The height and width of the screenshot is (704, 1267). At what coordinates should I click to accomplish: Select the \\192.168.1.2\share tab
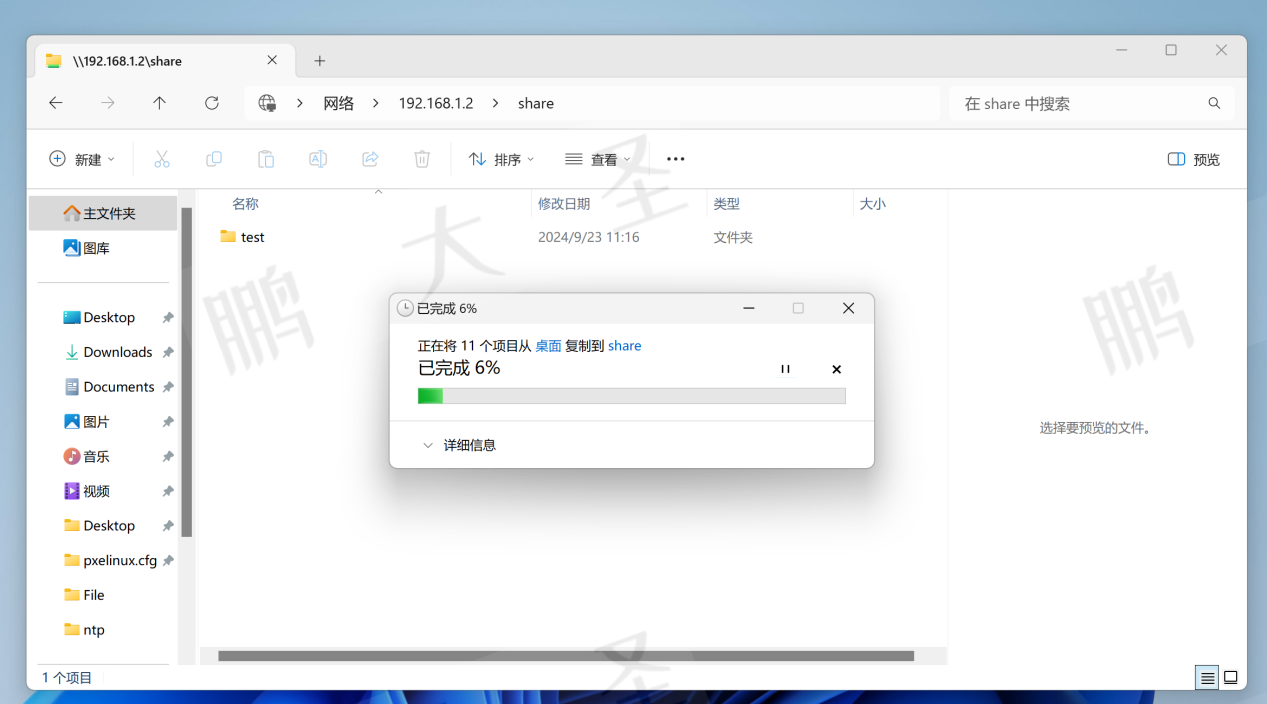165,60
